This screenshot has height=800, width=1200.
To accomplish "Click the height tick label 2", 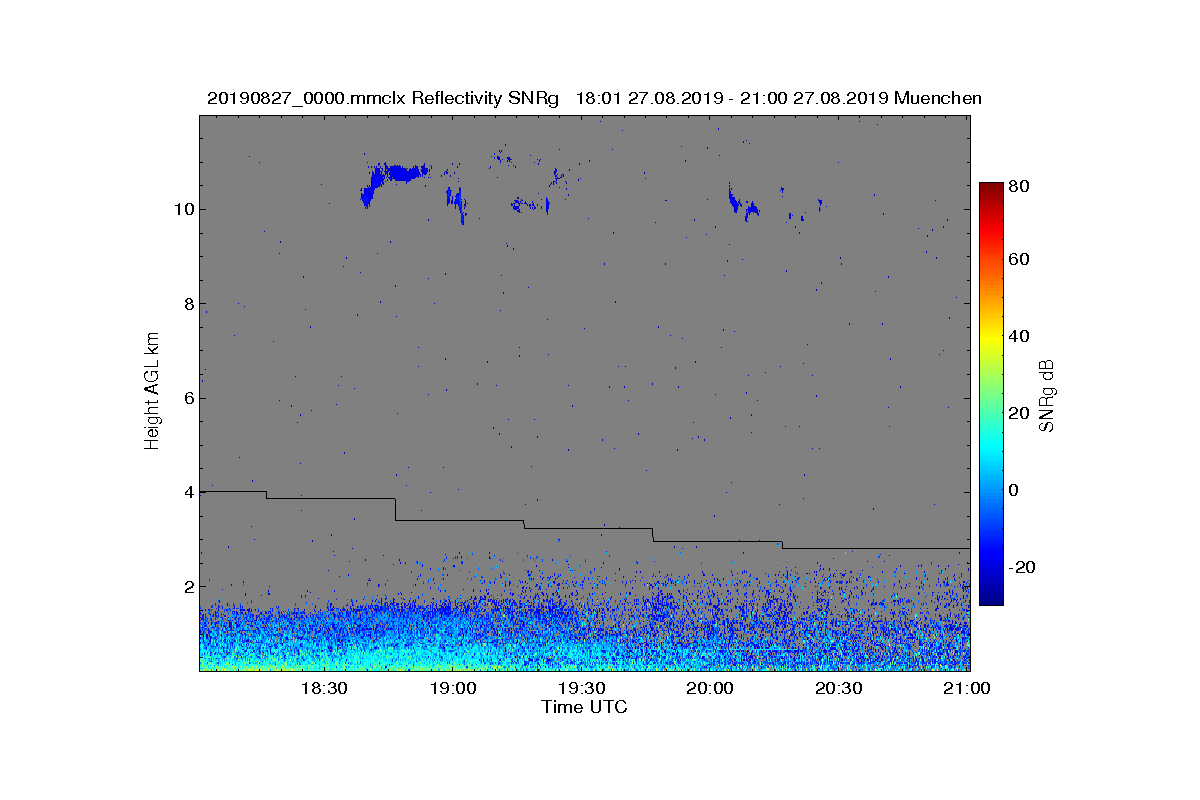I will (x=187, y=586).
